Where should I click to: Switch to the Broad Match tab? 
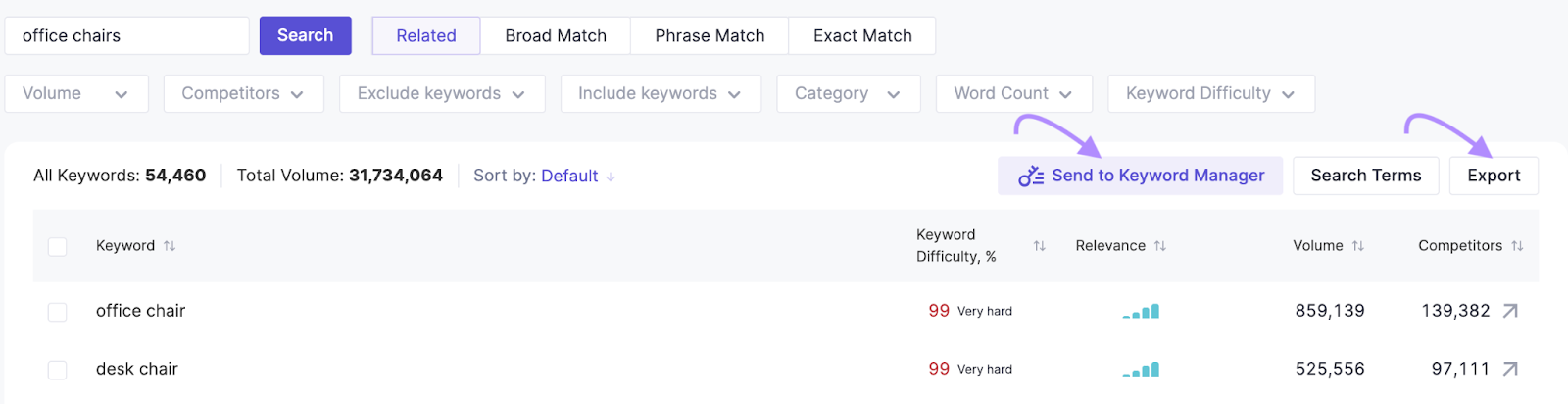pyautogui.click(x=556, y=36)
